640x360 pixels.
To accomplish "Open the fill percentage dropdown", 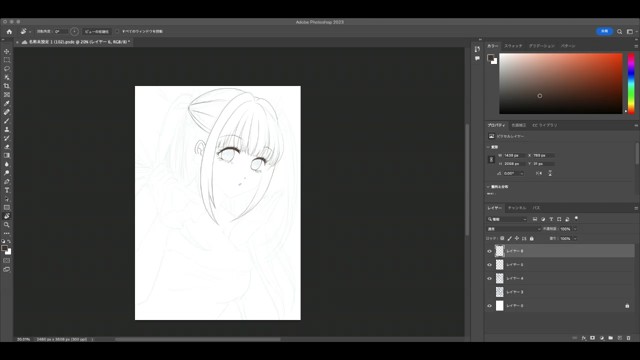I will click(x=575, y=238).
